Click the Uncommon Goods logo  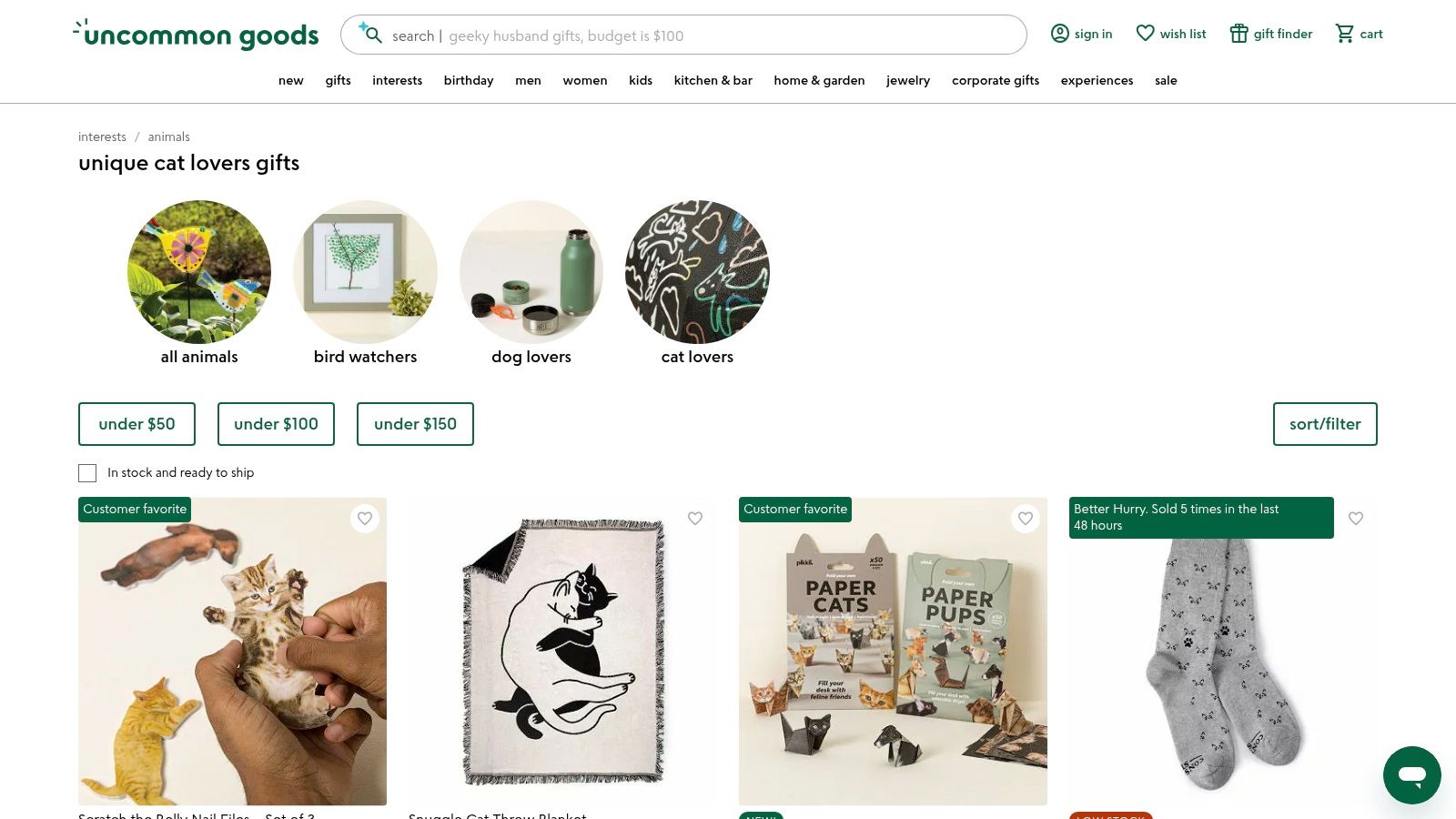point(197,35)
